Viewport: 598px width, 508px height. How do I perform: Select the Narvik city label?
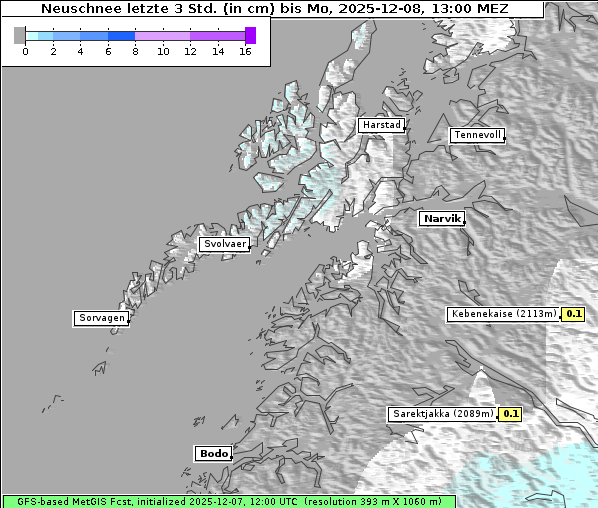442,219
